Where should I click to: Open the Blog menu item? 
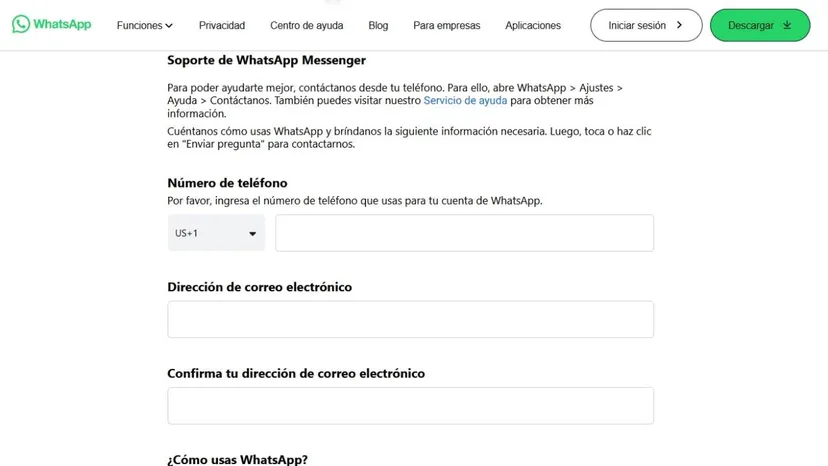[378, 25]
